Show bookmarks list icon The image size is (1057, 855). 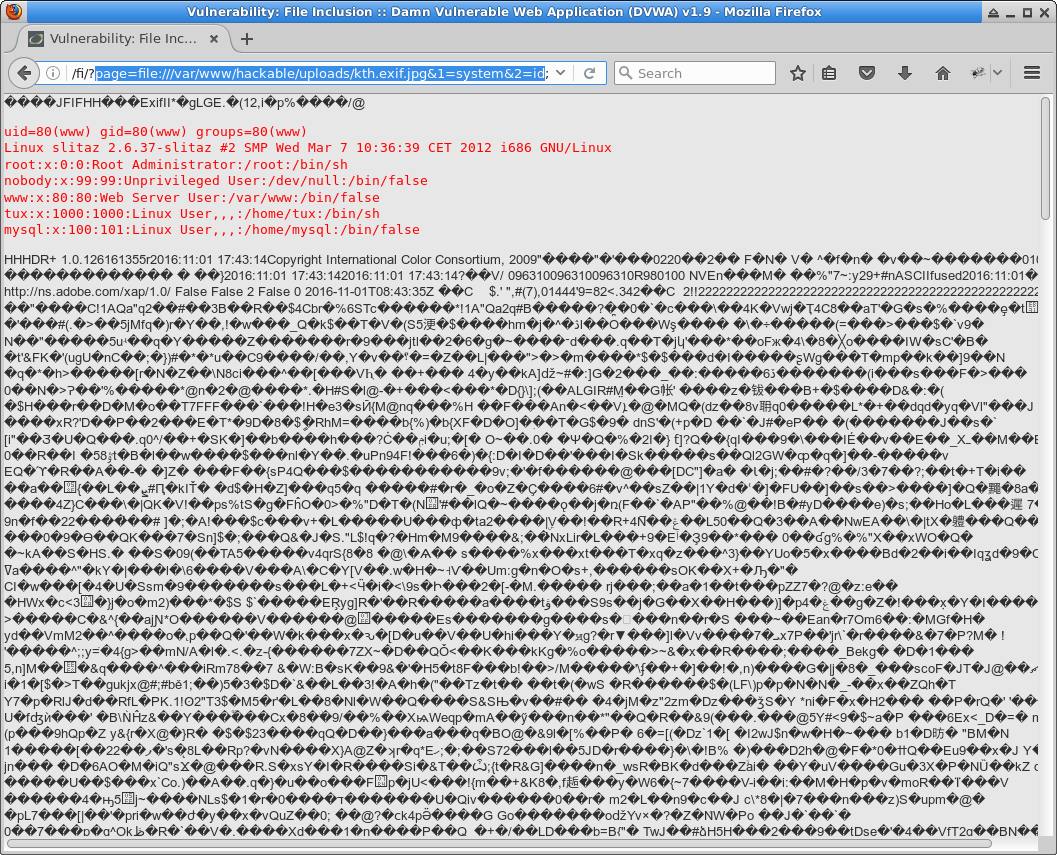pos(829,73)
